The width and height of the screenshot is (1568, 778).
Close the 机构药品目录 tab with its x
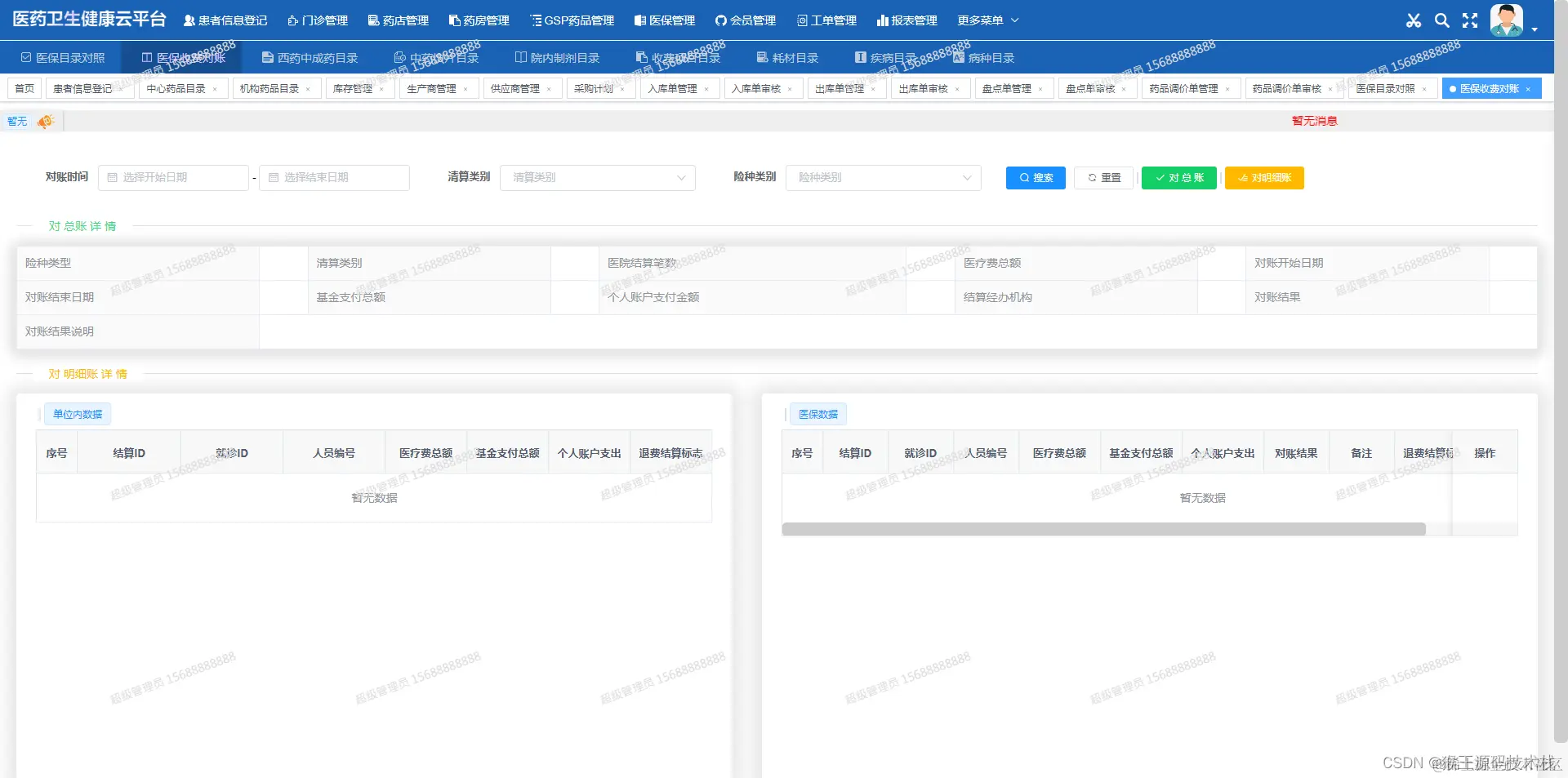[x=308, y=89]
